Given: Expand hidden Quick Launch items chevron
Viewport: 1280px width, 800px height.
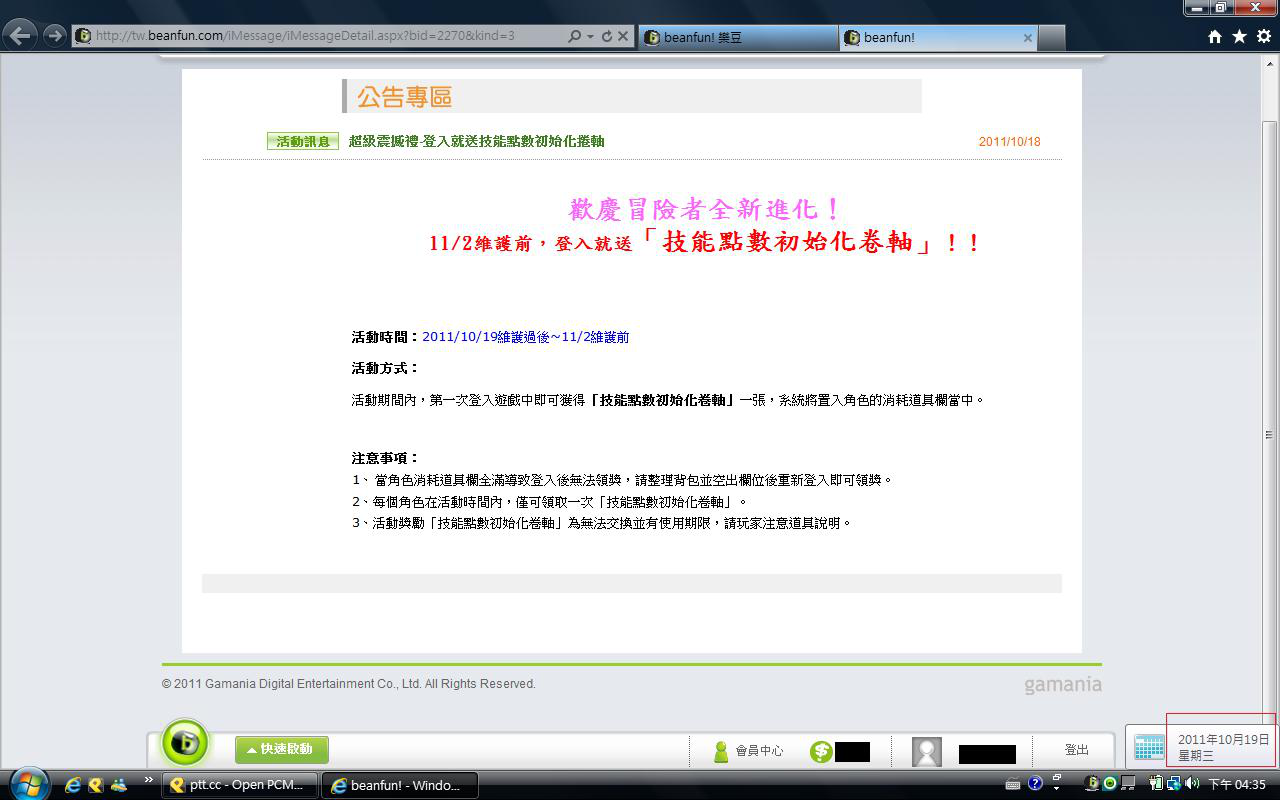Looking at the screenshot, I should [149, 780].
